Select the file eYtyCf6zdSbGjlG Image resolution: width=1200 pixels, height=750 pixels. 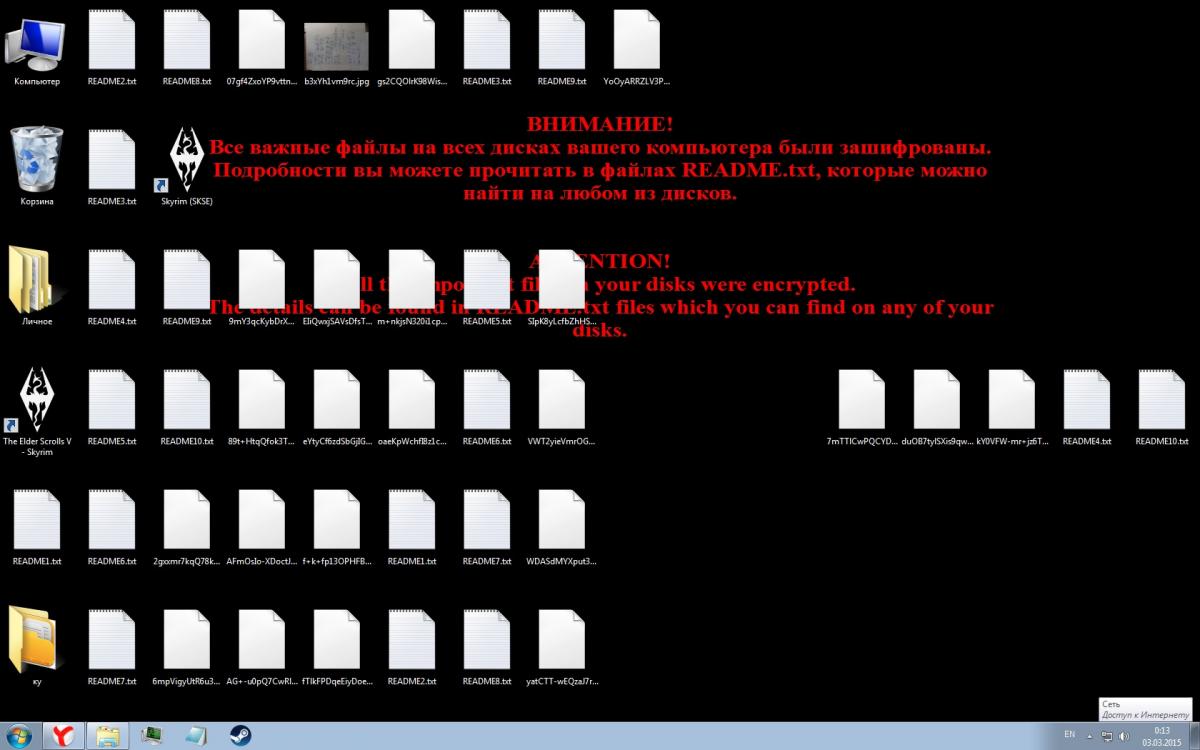click(336, 407)
